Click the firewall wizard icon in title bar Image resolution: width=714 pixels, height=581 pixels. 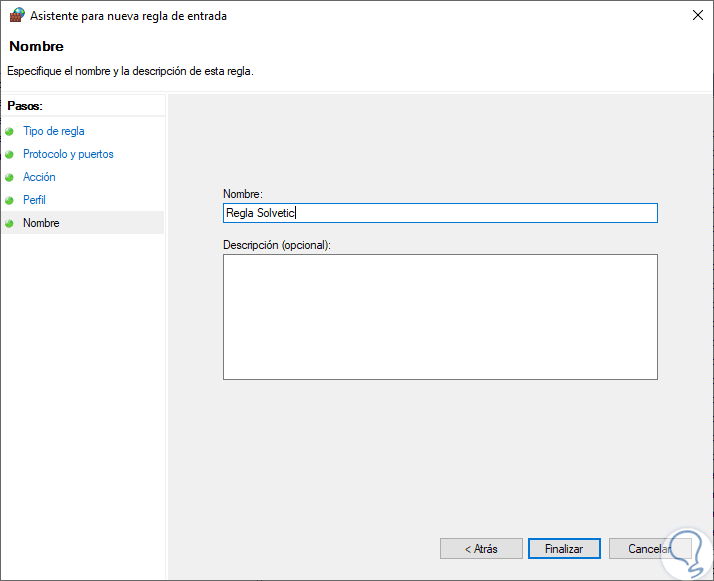pyautogui.click(x=16, y=15)
